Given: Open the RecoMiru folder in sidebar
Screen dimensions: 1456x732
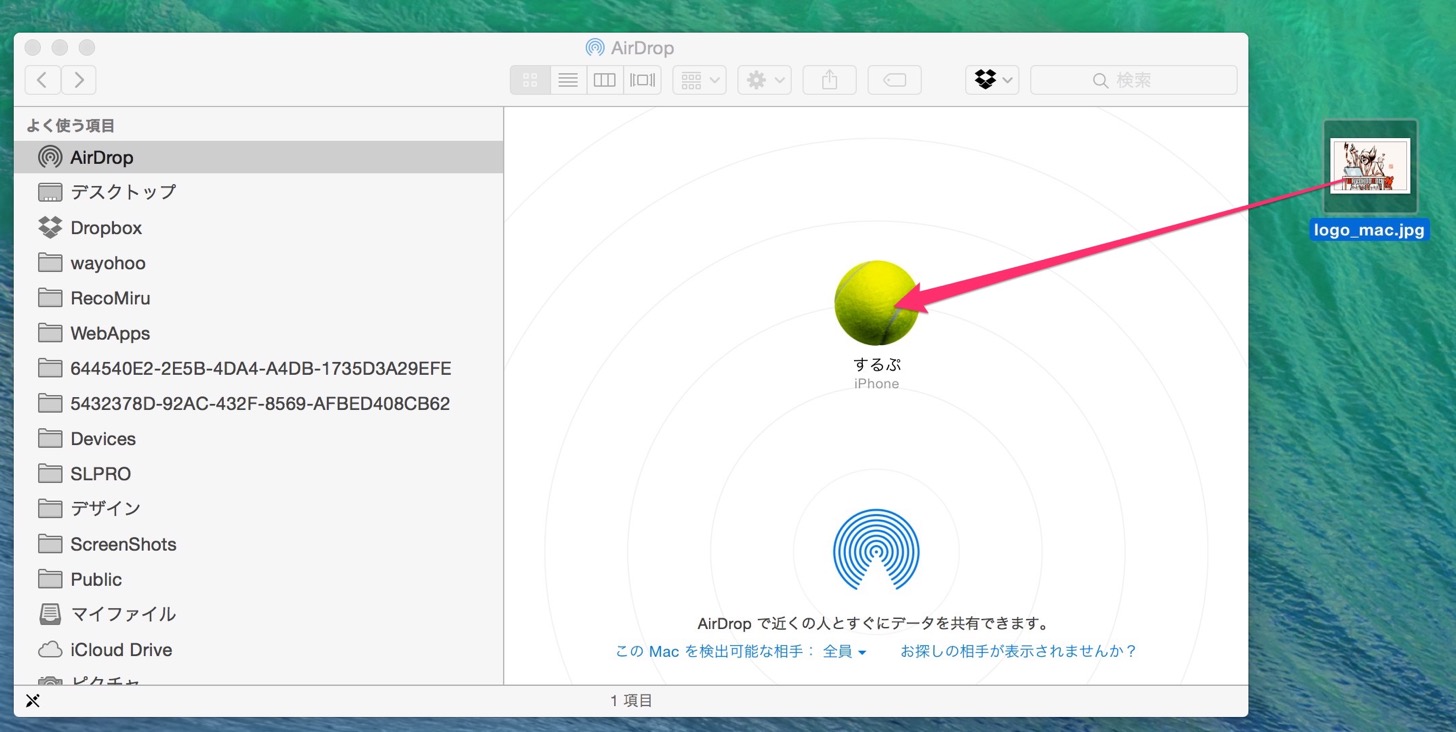Looking at the screenshot, I should [258, 298].
